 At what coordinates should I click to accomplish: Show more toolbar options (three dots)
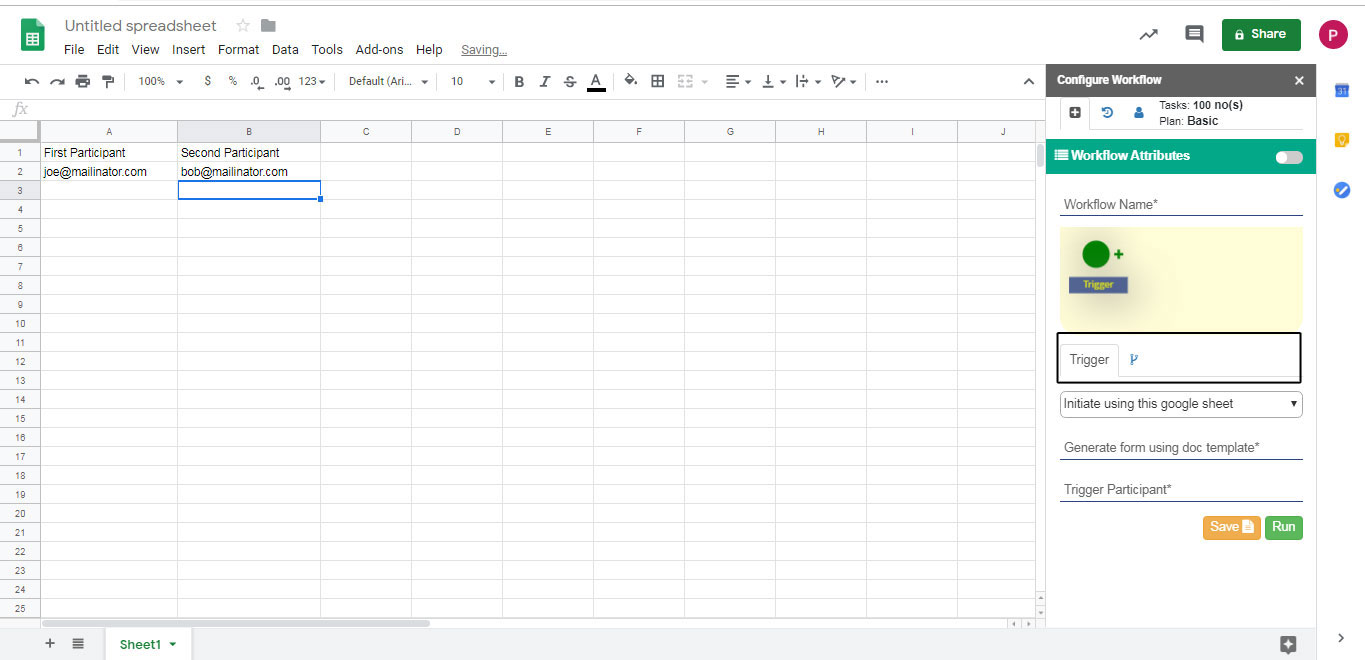[x=881, y=82]
